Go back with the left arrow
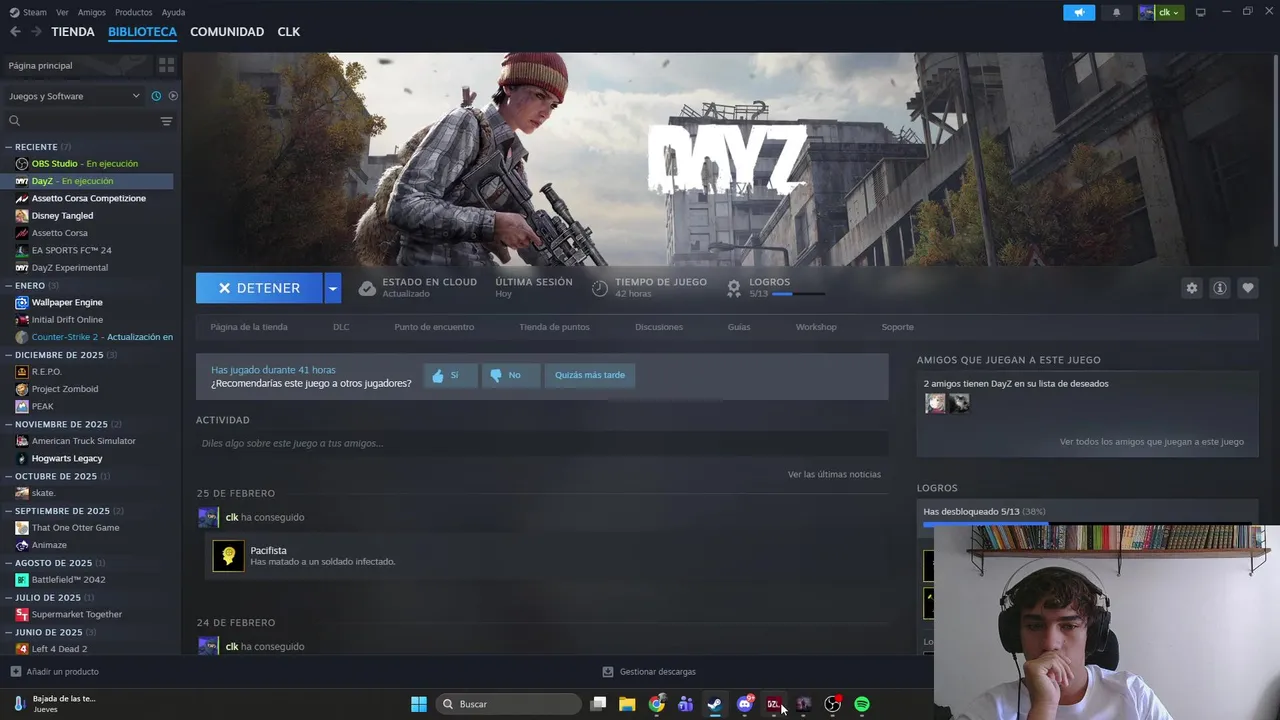Image resolution: width=1280 pixels, height=720 pixels. click(x=15, y=32)
